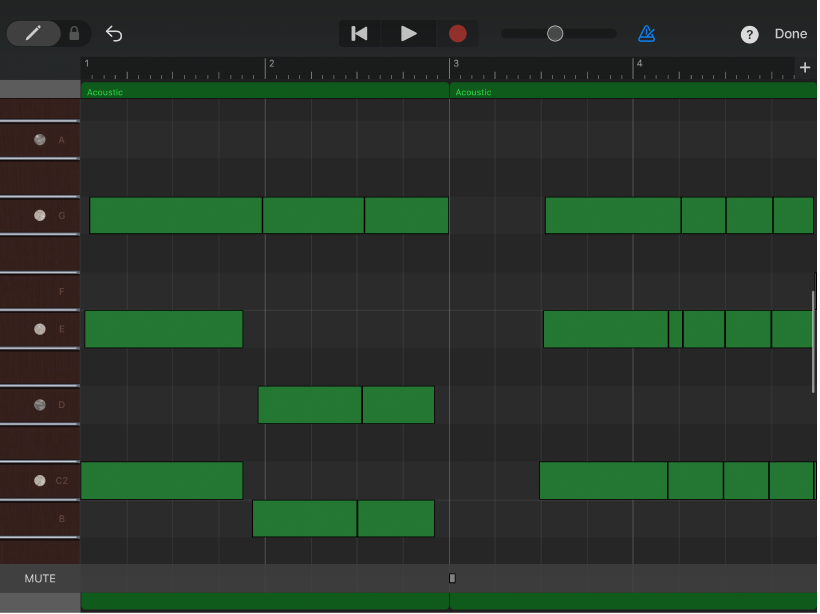Open the Help question mark

click(750, 34)
